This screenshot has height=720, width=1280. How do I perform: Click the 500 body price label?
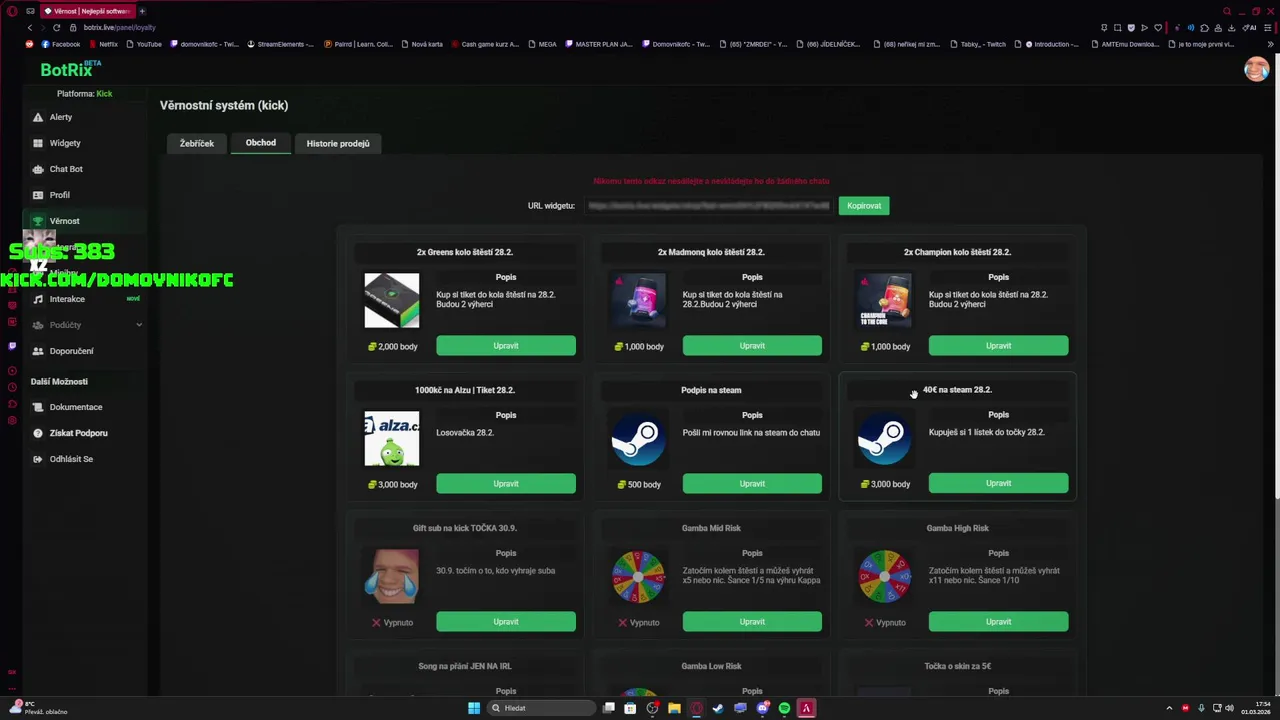(x=638, y=484)
